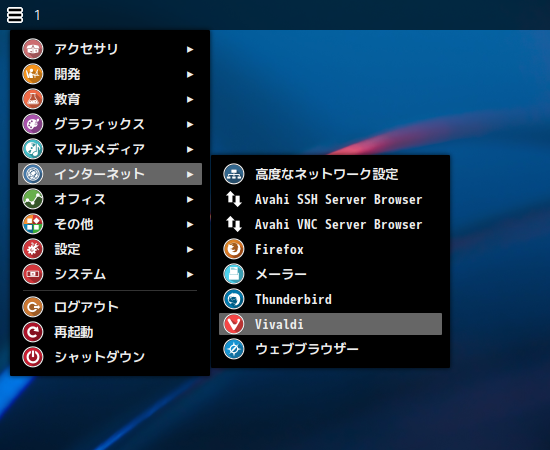Click the ウェブブラウザー compass icon
The image size is (550, 450).
(234, 349)
